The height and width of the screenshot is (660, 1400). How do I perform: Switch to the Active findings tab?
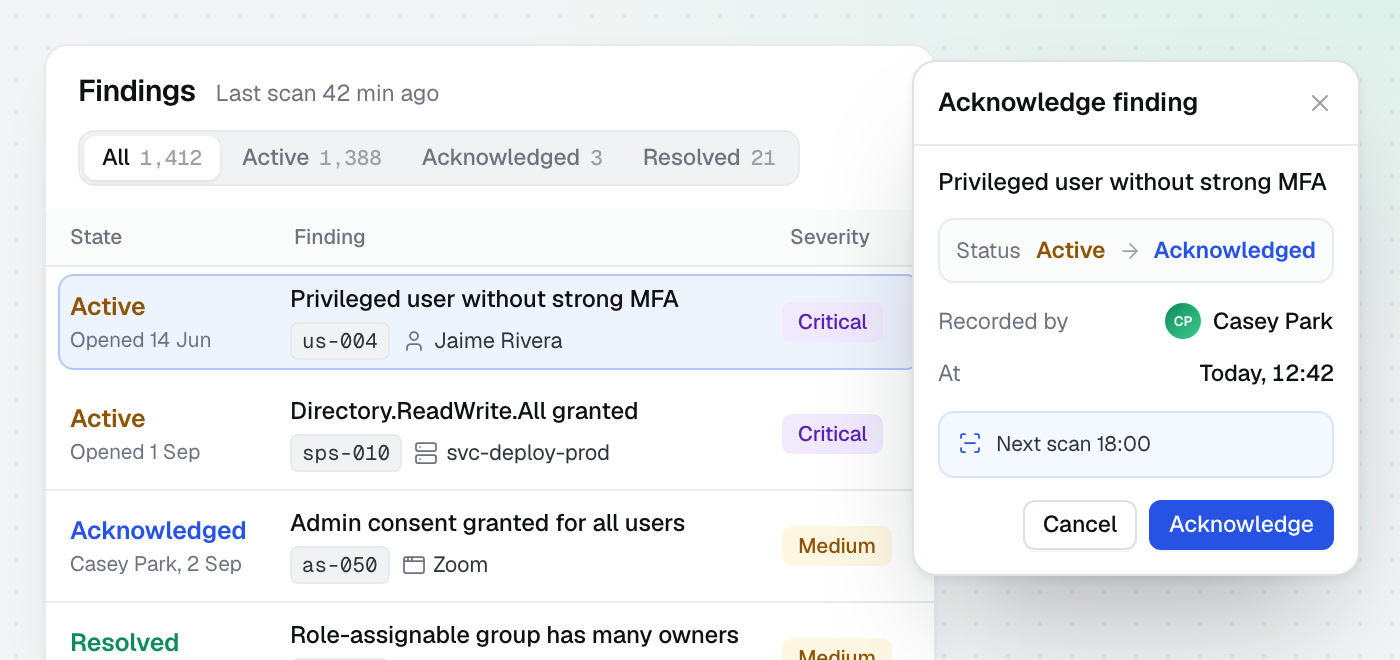pyautogui.click(x=312, y=158)
